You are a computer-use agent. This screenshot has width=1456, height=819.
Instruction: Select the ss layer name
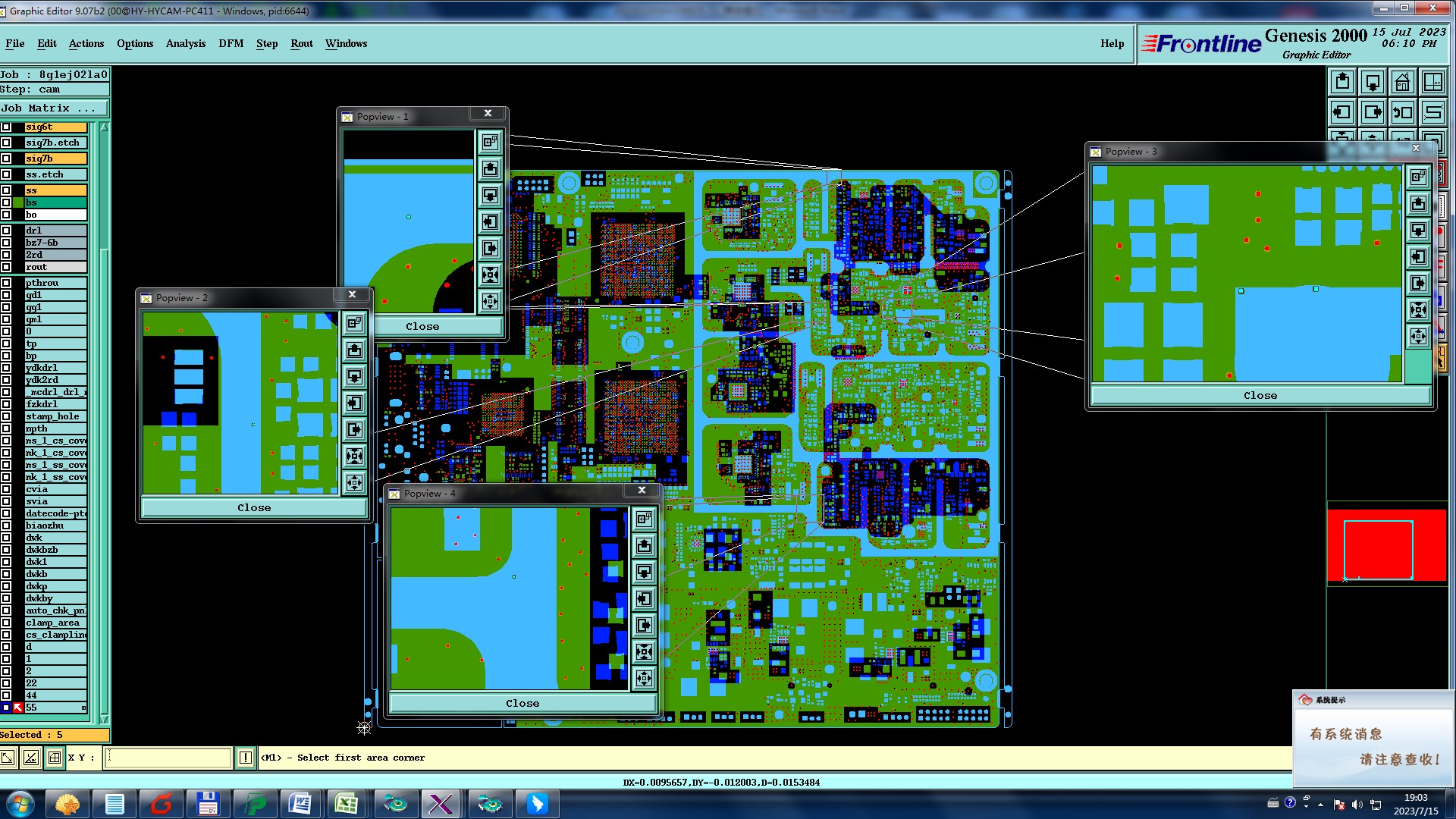tap(55, 190)
